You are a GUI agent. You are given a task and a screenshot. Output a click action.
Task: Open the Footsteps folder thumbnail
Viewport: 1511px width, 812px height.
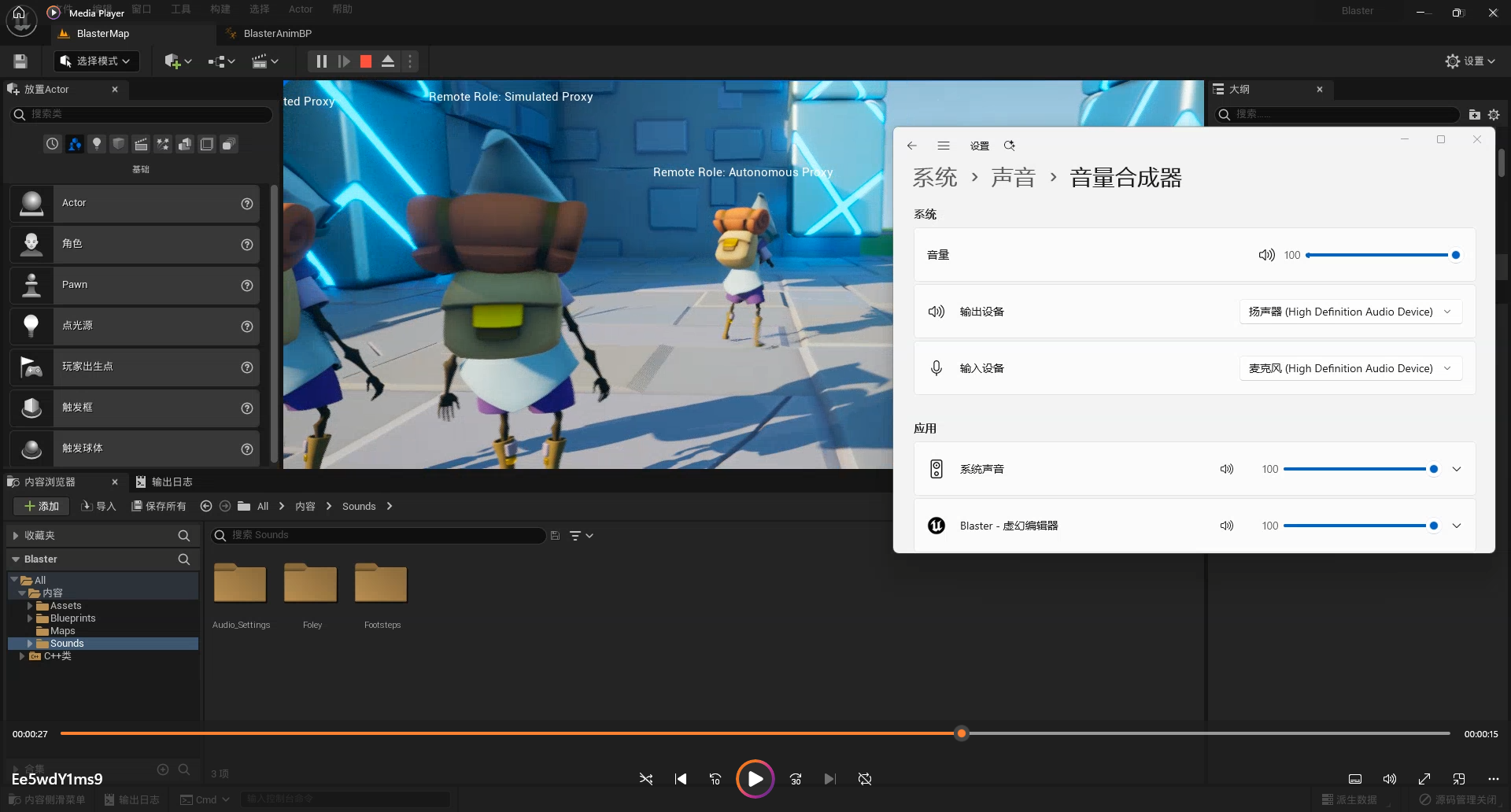(381, 585)
